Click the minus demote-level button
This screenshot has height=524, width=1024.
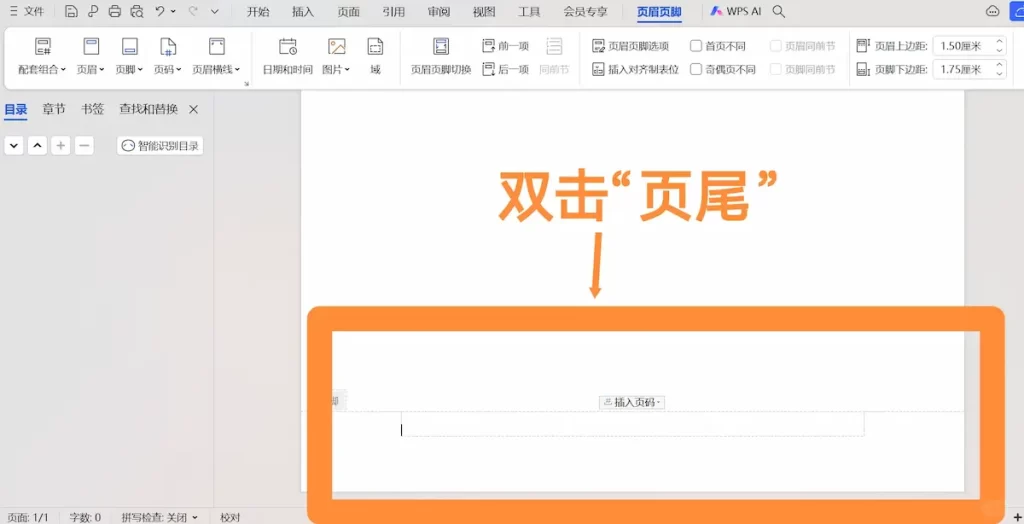click(x=84, y=145)
